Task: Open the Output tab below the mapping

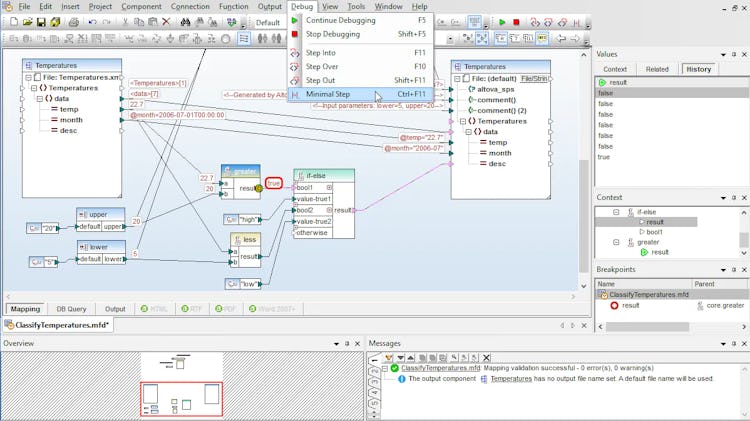Action: pyautogui.click(x=115, y=309)
